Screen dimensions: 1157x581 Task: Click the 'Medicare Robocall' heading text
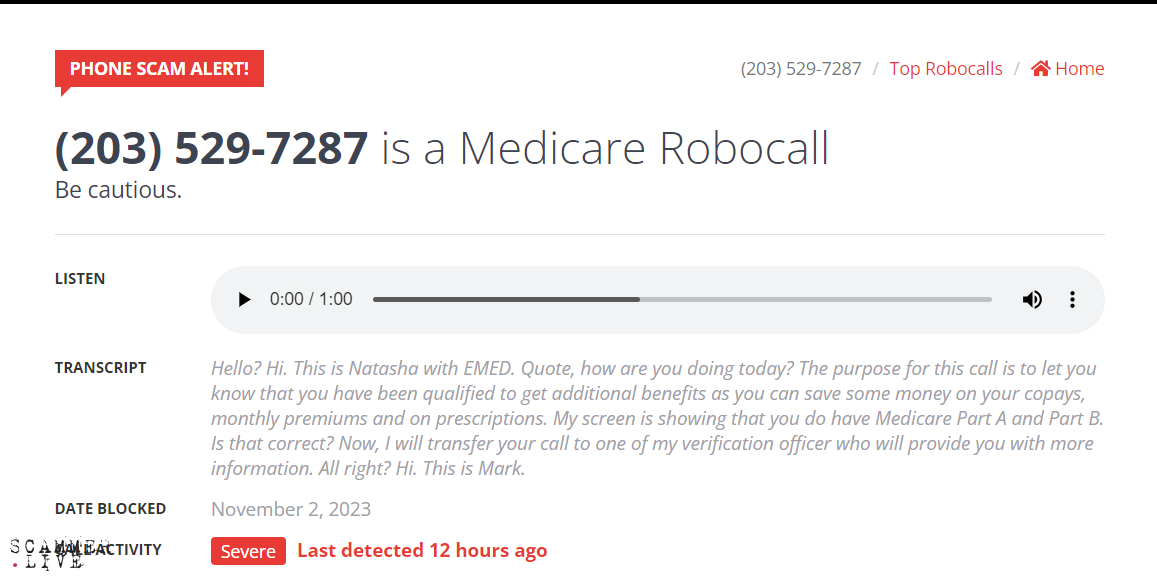tap(643, 148)
